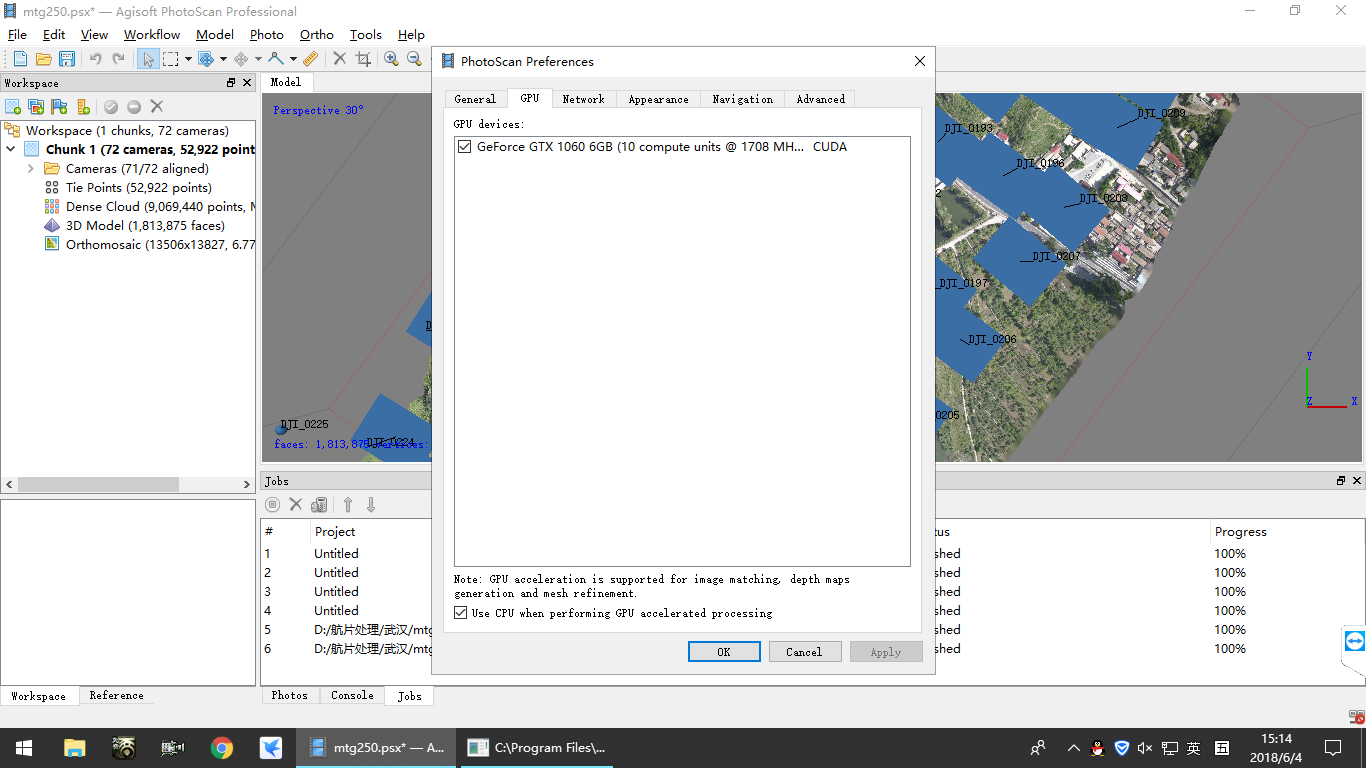Click the Delete selection X icon
This screenshot has width=1366, height=768.
tap(340, 59)
